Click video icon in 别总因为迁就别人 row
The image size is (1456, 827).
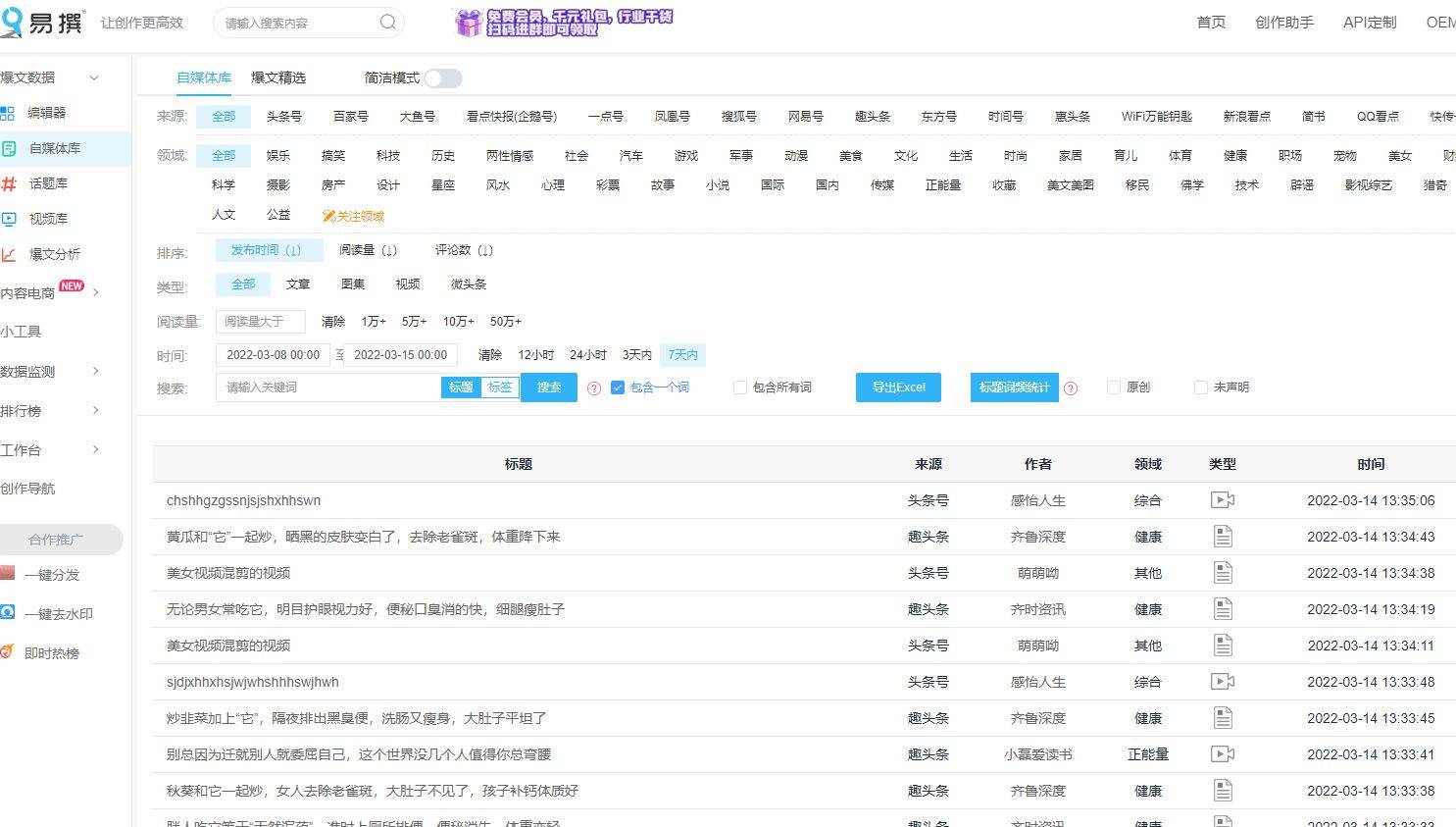coord(1223,754)
